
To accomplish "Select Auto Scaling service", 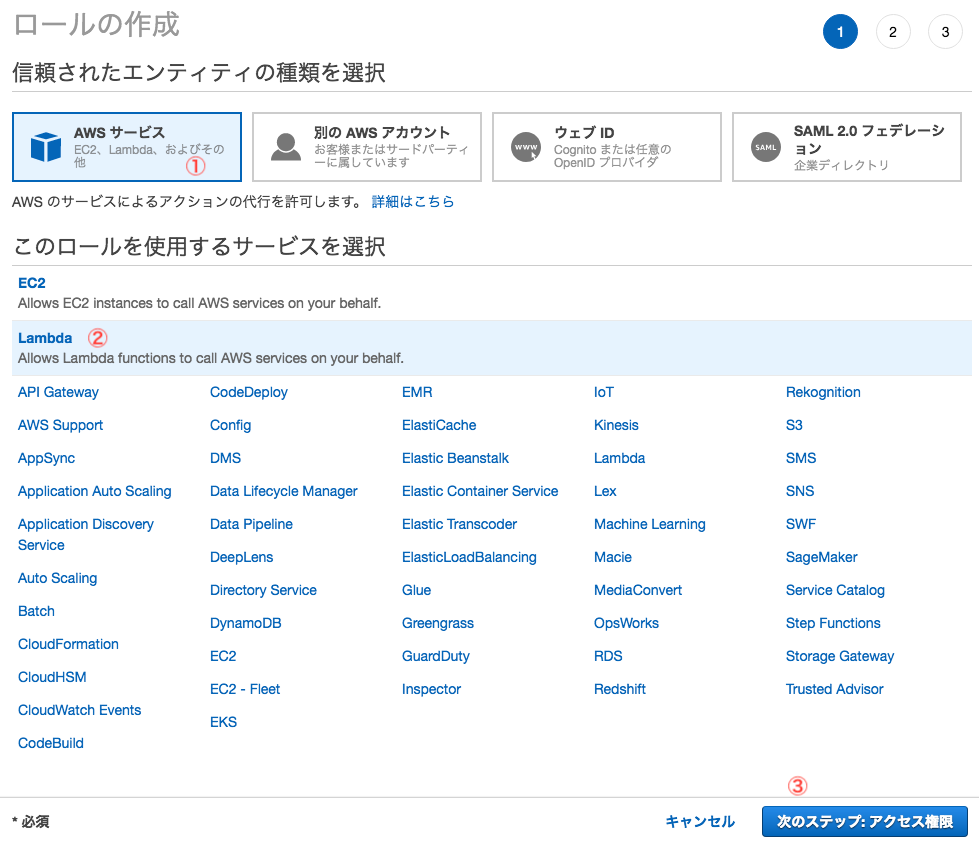I will 57,578.
